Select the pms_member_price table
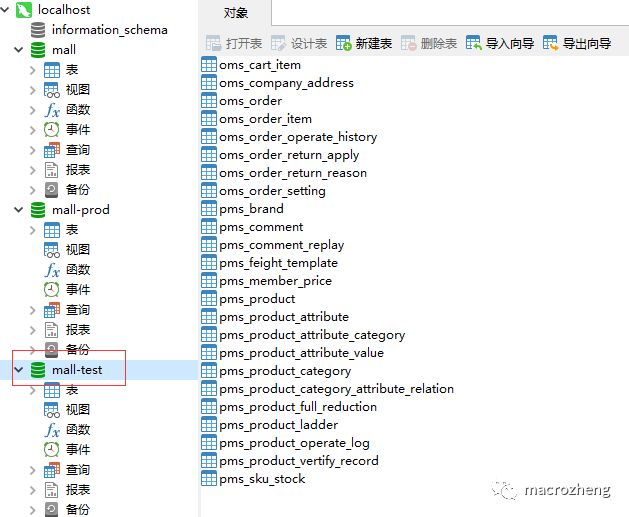The image size is (629, 517). [275, 281]
